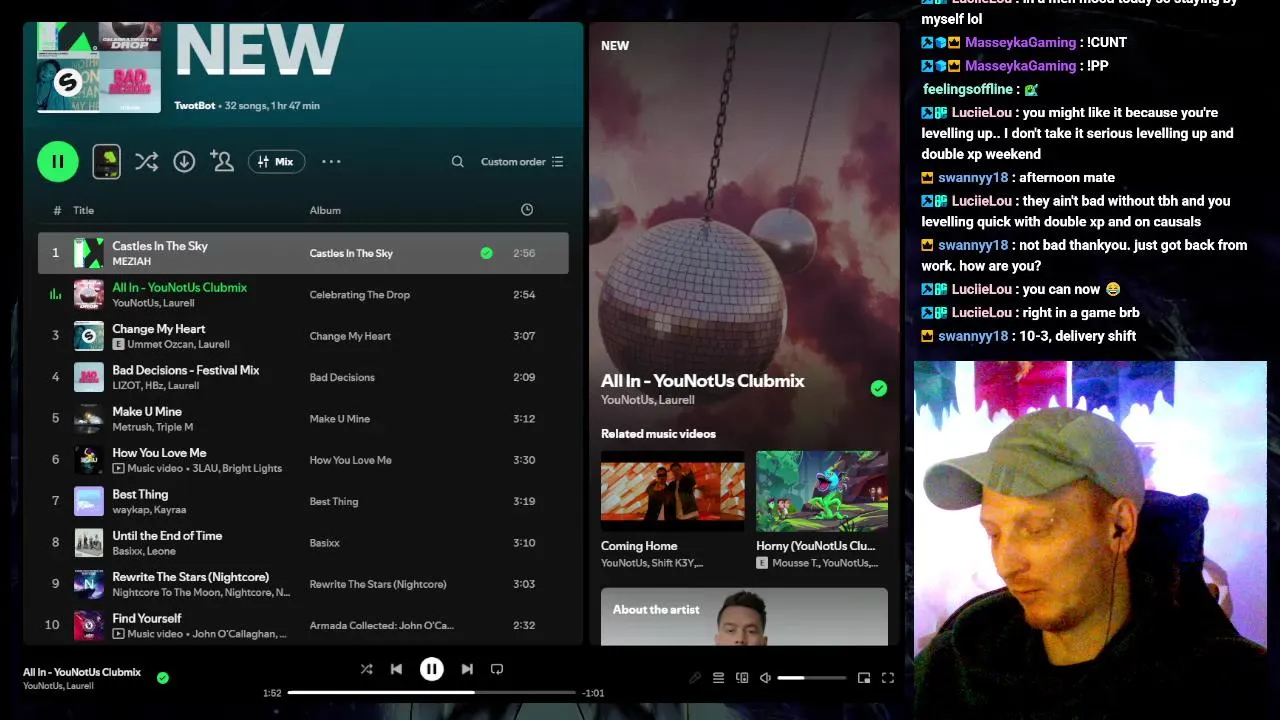Open the Custom order sort dropdown
The width and height of the screenshot is (1280, 720).
[522, 161]
